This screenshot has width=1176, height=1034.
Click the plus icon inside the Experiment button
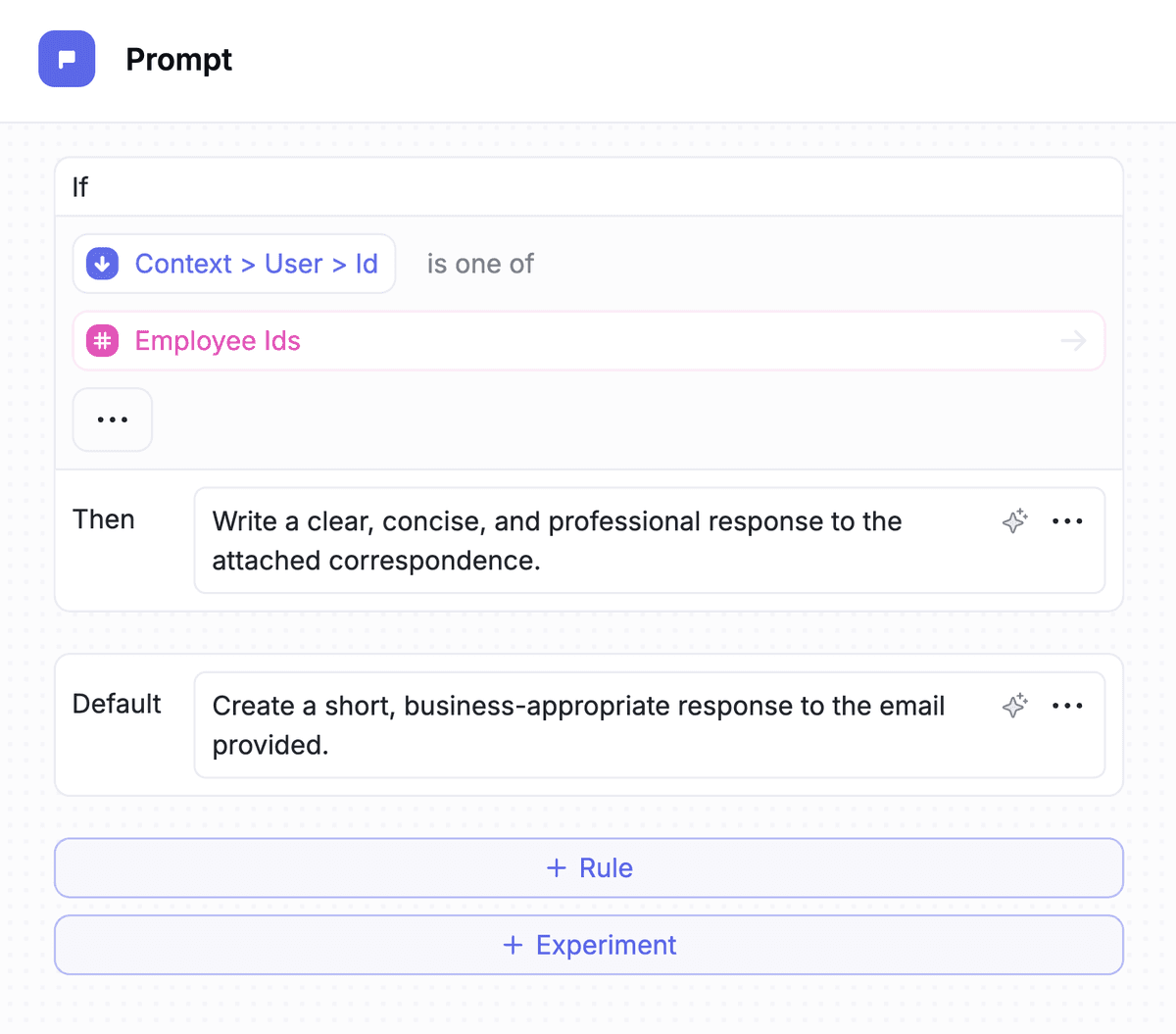pos(512,945)
